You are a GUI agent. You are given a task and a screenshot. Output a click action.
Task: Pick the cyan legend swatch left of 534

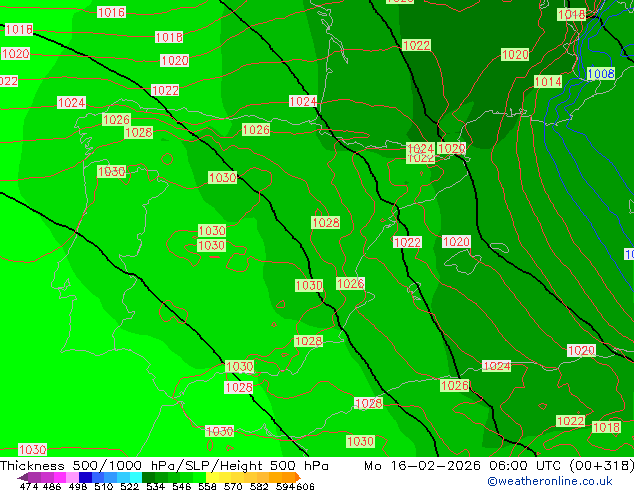[136, 477]
